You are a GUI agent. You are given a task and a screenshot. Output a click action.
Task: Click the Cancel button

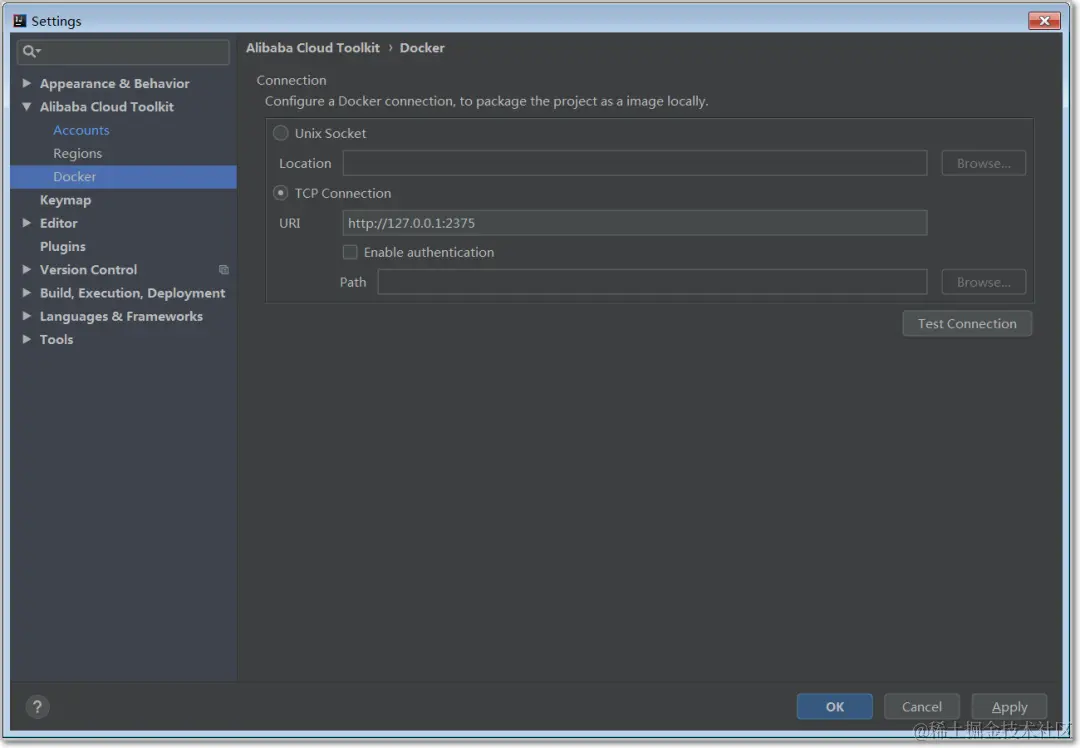point(922,707)
